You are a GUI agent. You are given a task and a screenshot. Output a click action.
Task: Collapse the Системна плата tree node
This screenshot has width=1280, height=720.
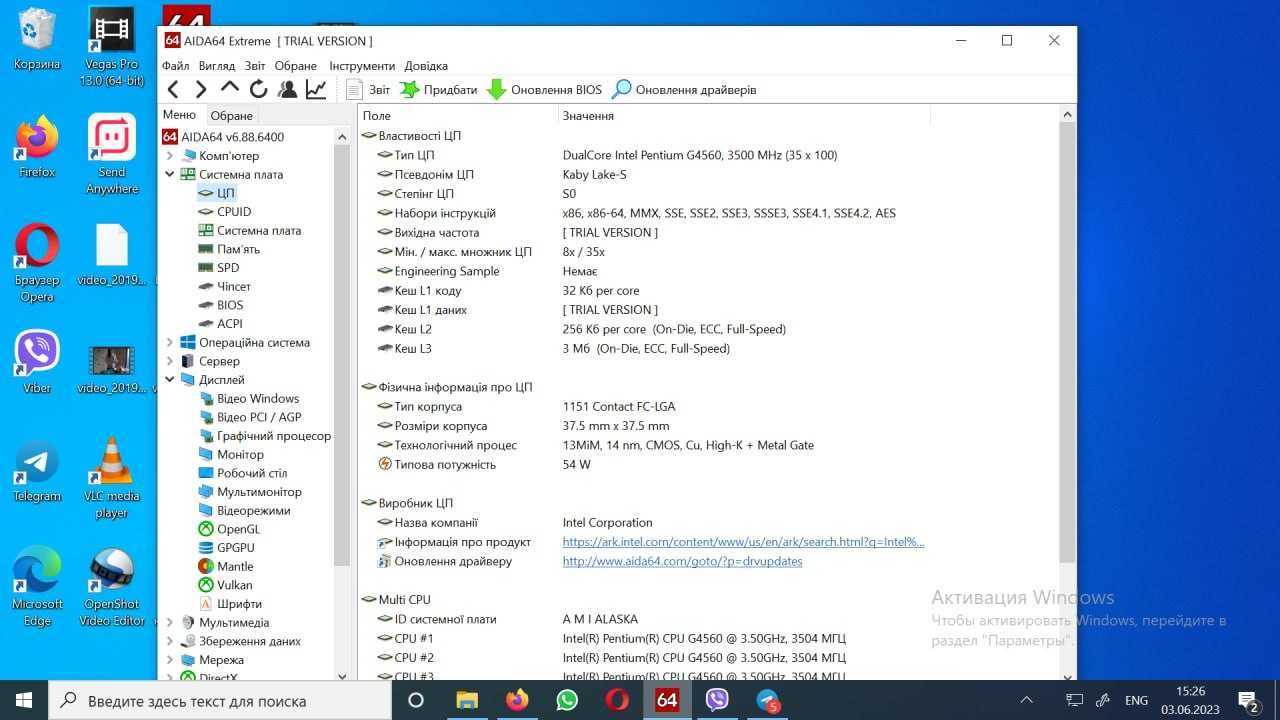pyautogui.click(x=170, y=174)
